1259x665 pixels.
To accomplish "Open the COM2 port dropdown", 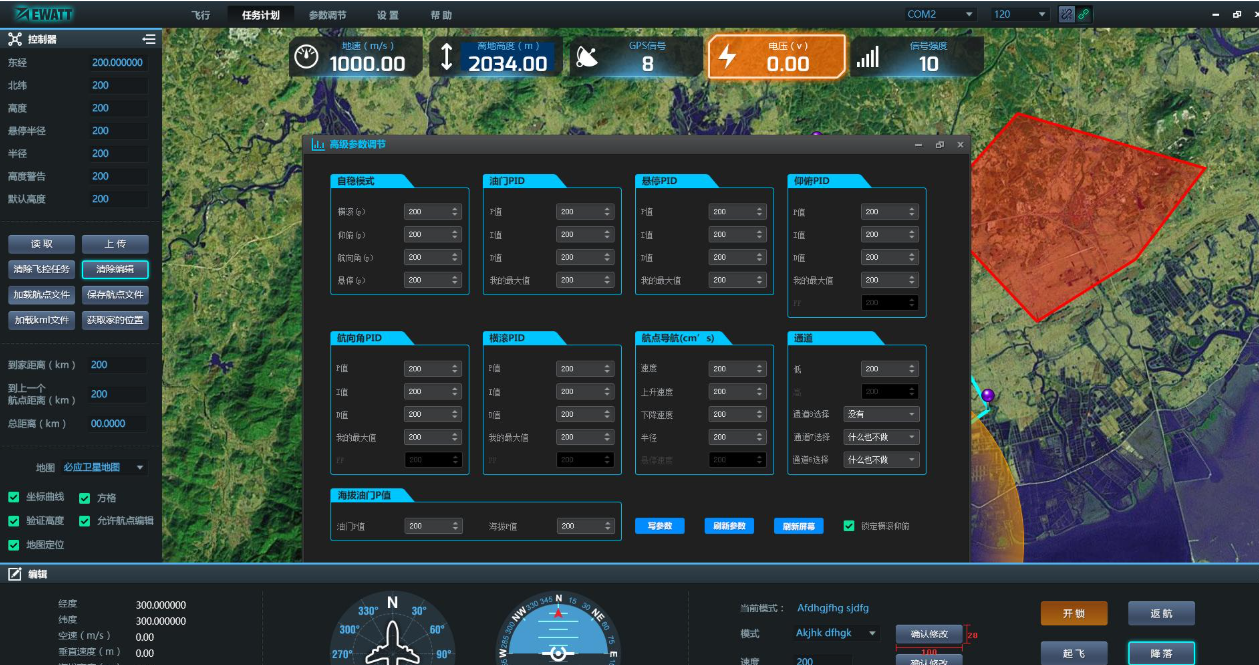I will 940,15.
